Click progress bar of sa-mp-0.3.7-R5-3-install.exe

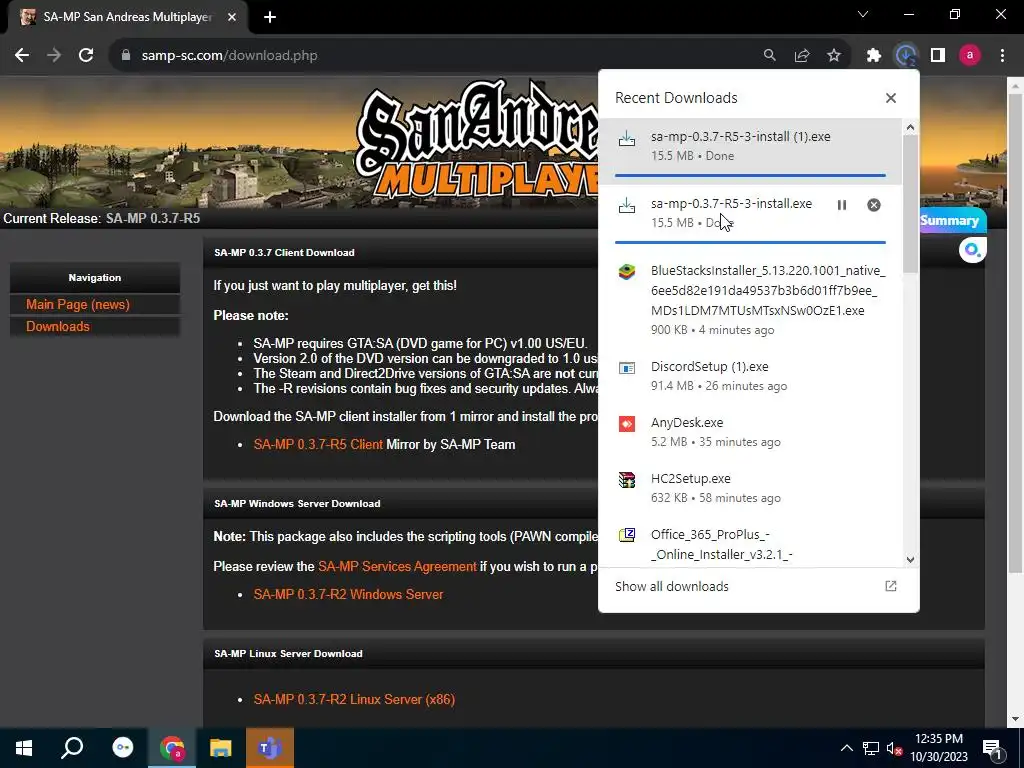point(750,242)
